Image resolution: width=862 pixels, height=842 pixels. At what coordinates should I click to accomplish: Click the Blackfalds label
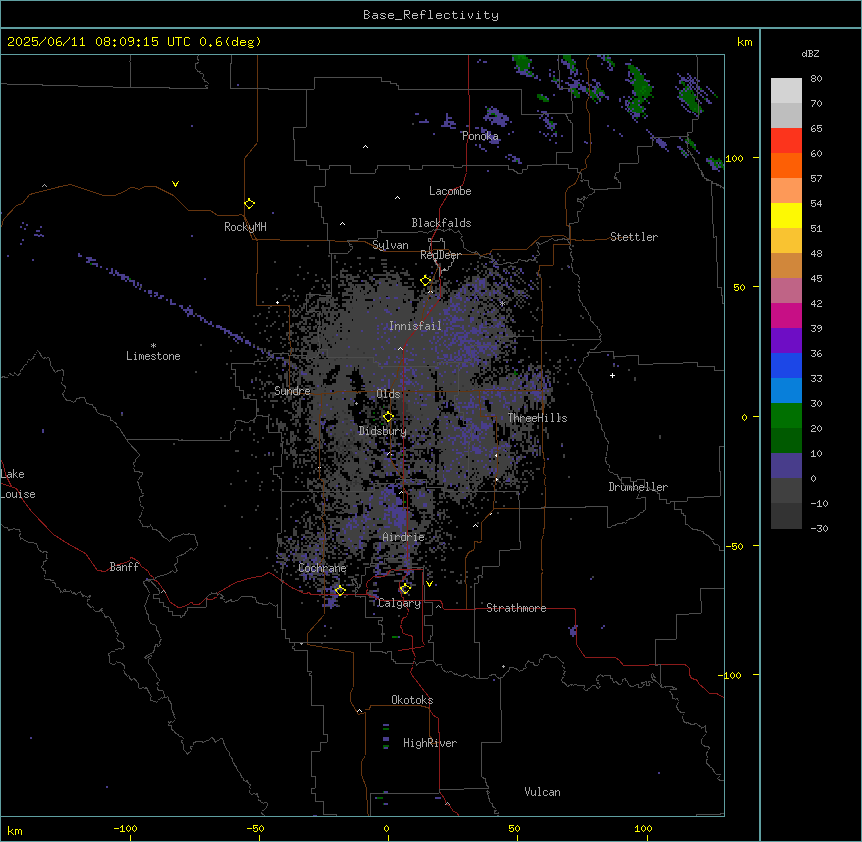441,223
